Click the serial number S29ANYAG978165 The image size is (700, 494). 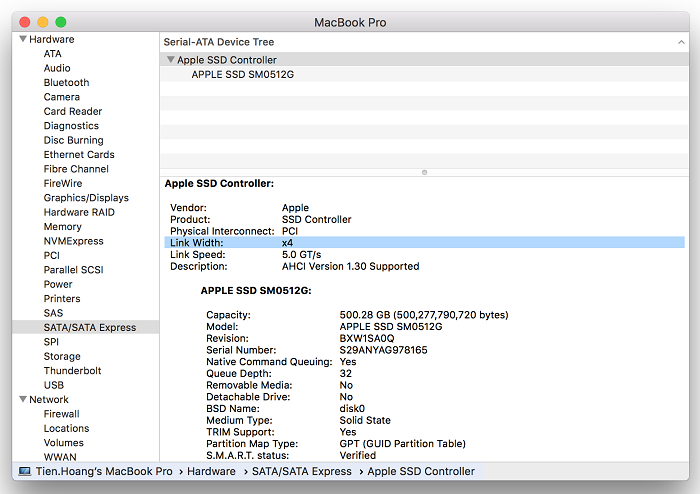[x=383, y=350]
